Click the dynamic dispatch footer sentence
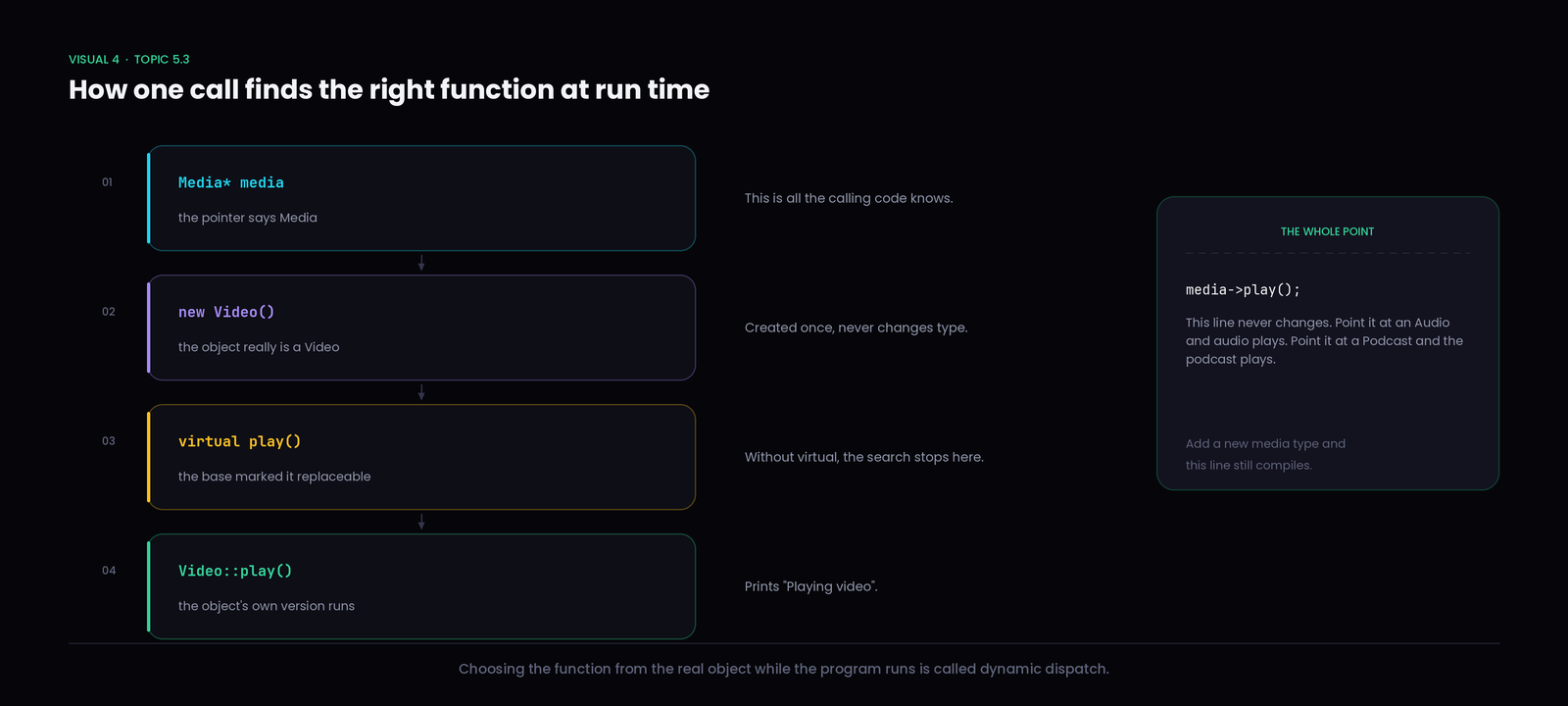The width and height of the screenshot is (1568, 706). pos(784,669)
